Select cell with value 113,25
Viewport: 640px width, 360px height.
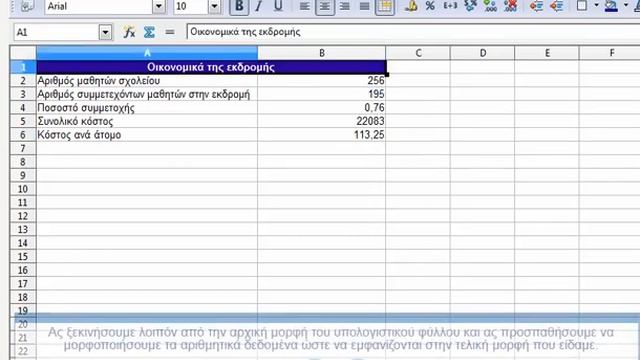pyautogui.click(x=322, y=135)
